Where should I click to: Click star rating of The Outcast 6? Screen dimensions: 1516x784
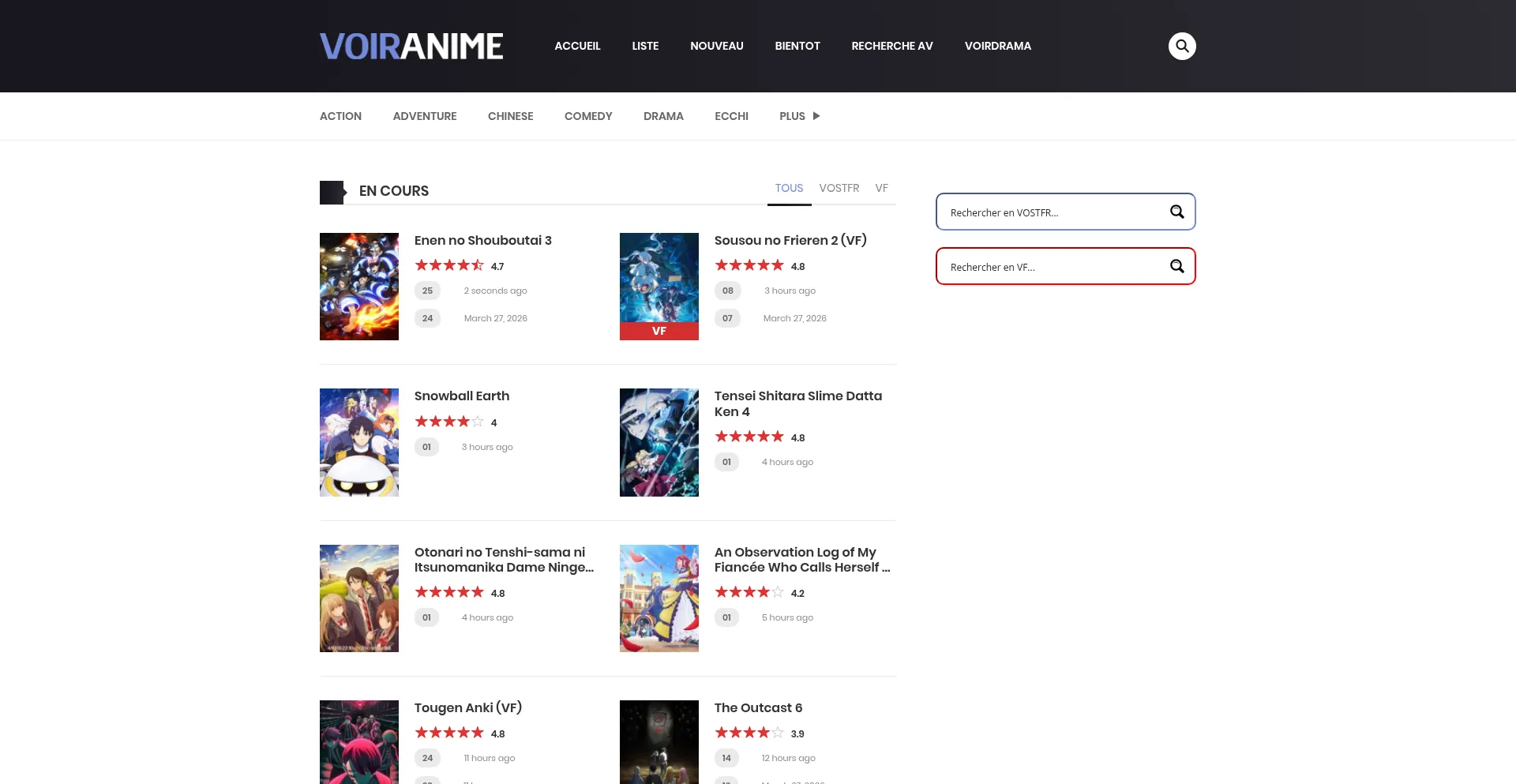(x=749, y=733)
